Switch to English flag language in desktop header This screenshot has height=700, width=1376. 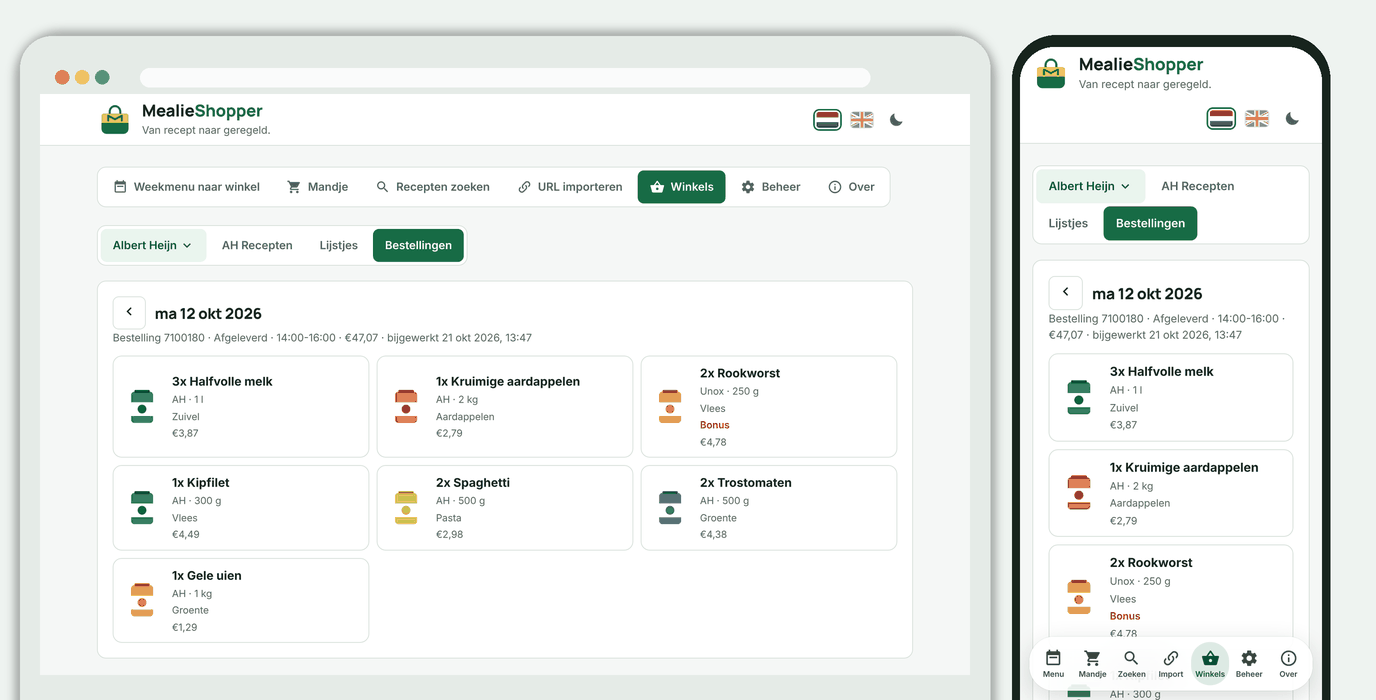pos(862,120)
